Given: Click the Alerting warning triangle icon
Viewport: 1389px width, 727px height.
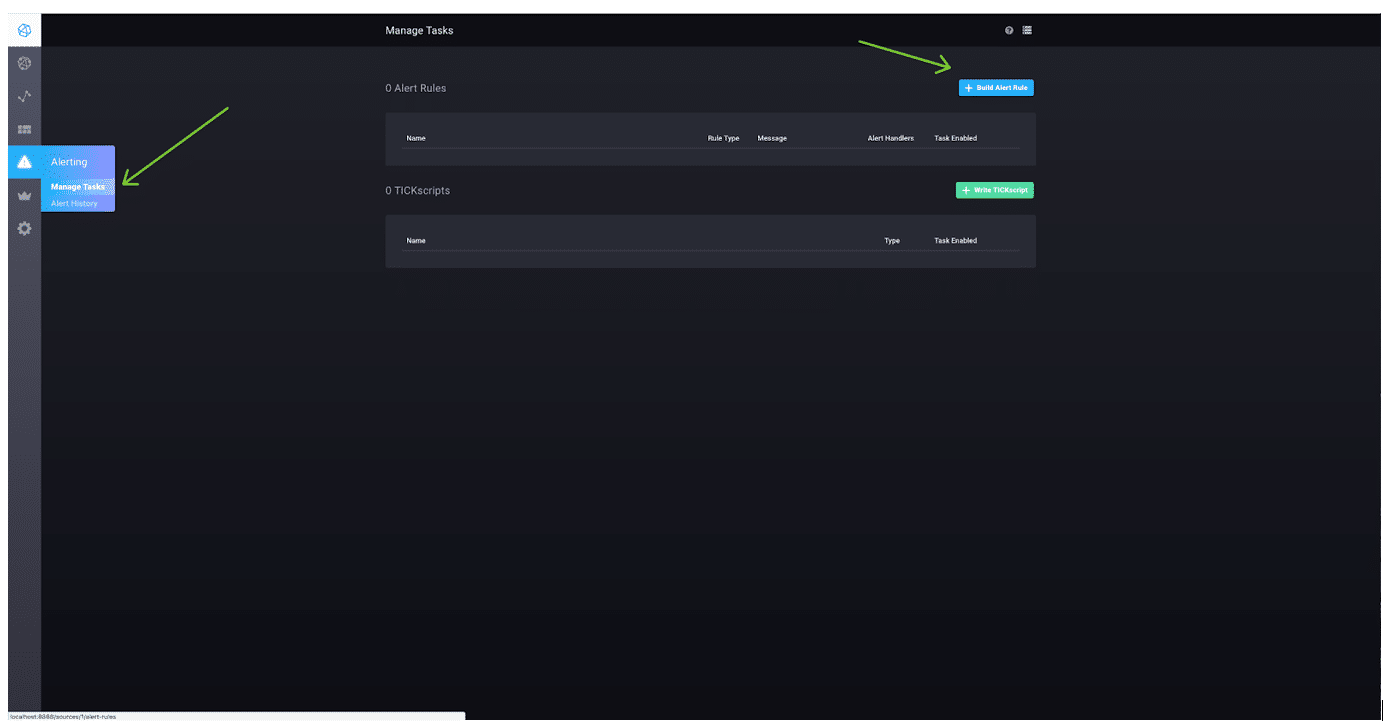Looking at the screenshot, I should click(x=24, y=162).
